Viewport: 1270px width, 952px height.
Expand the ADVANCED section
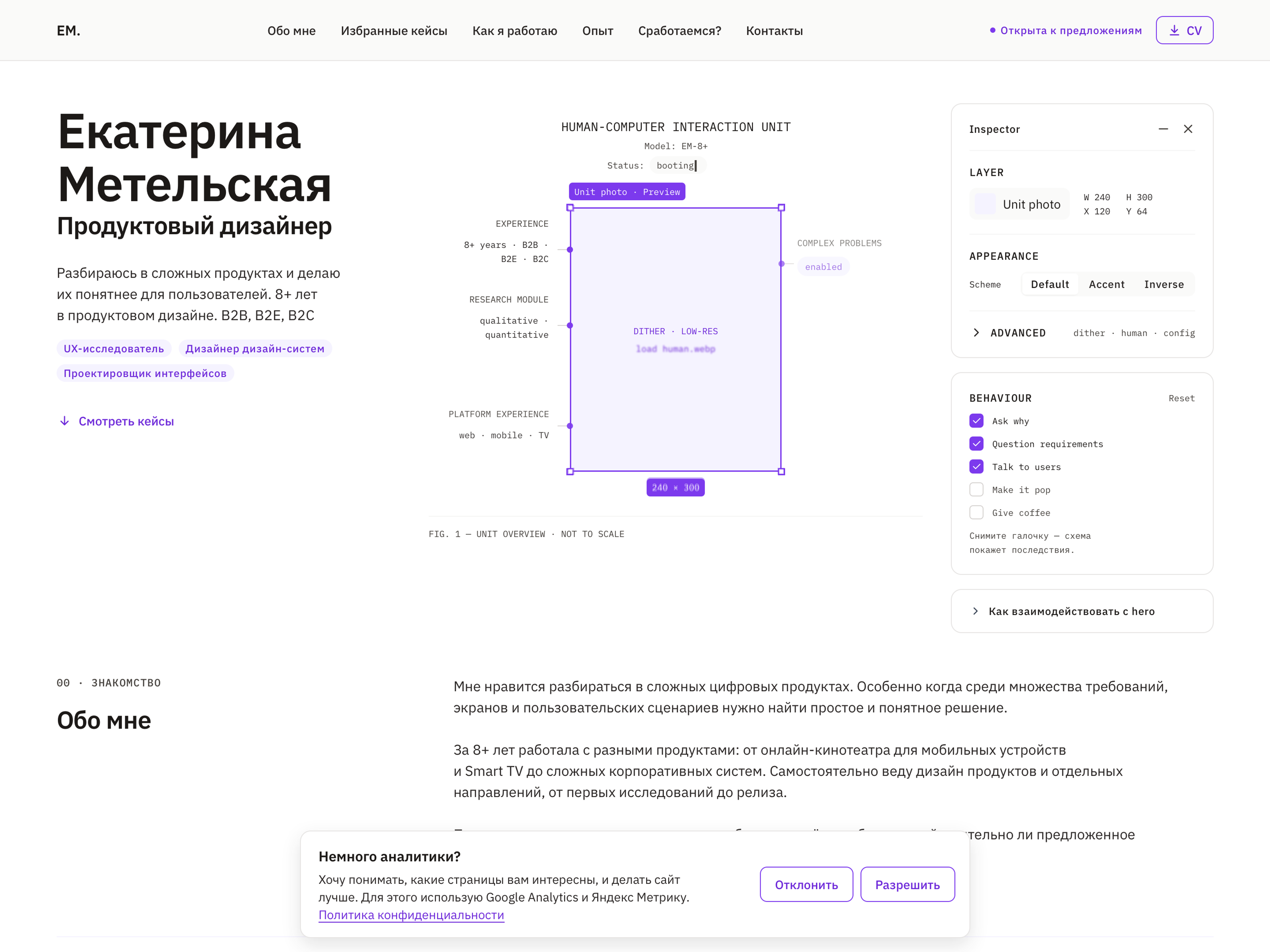(1082, 333)
